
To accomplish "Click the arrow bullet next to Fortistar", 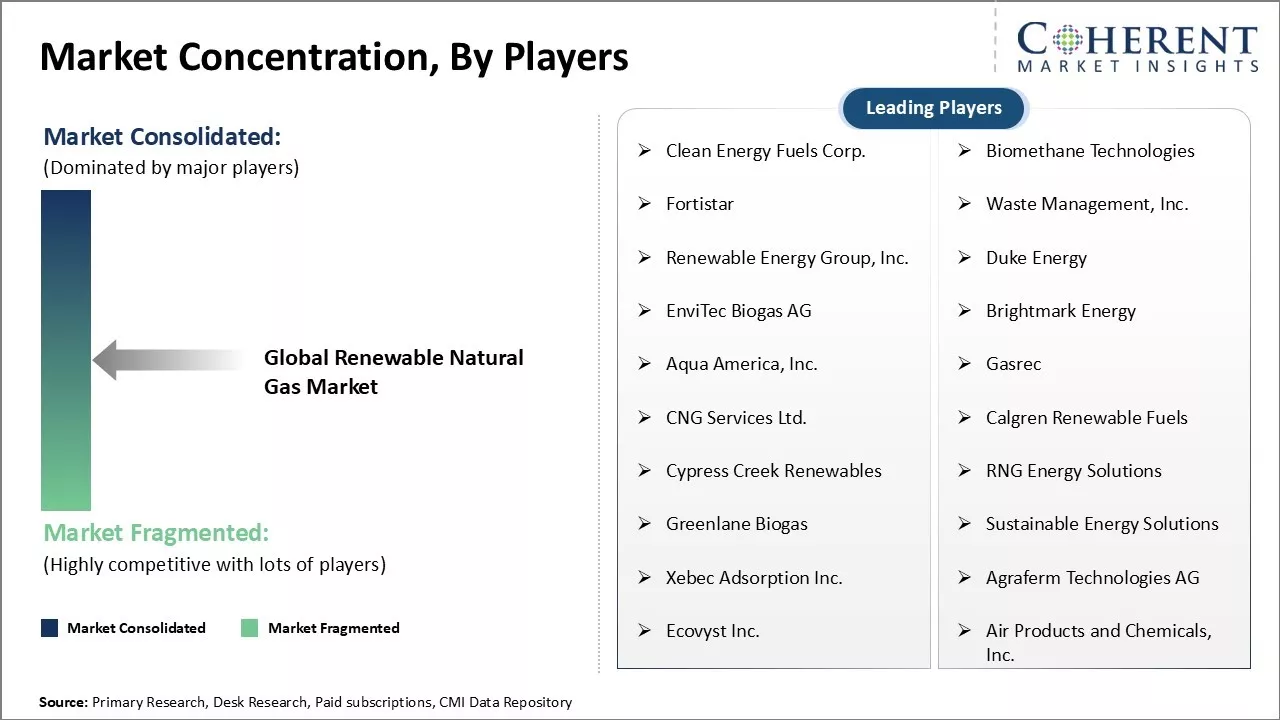I will coord(645,204).
